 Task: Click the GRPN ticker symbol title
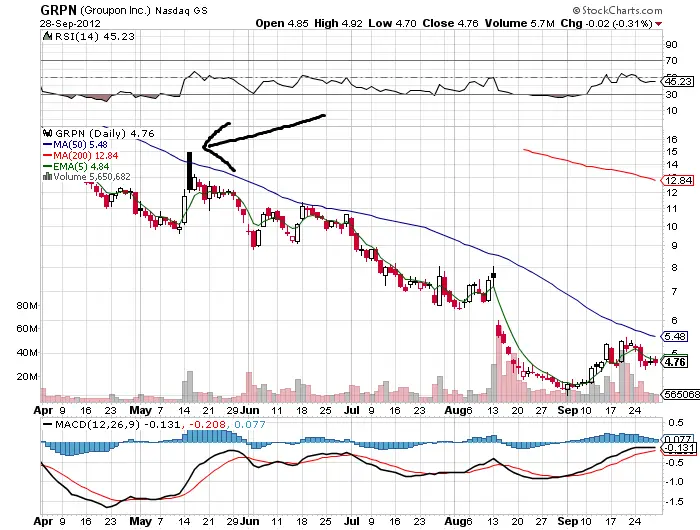point(59,10)
